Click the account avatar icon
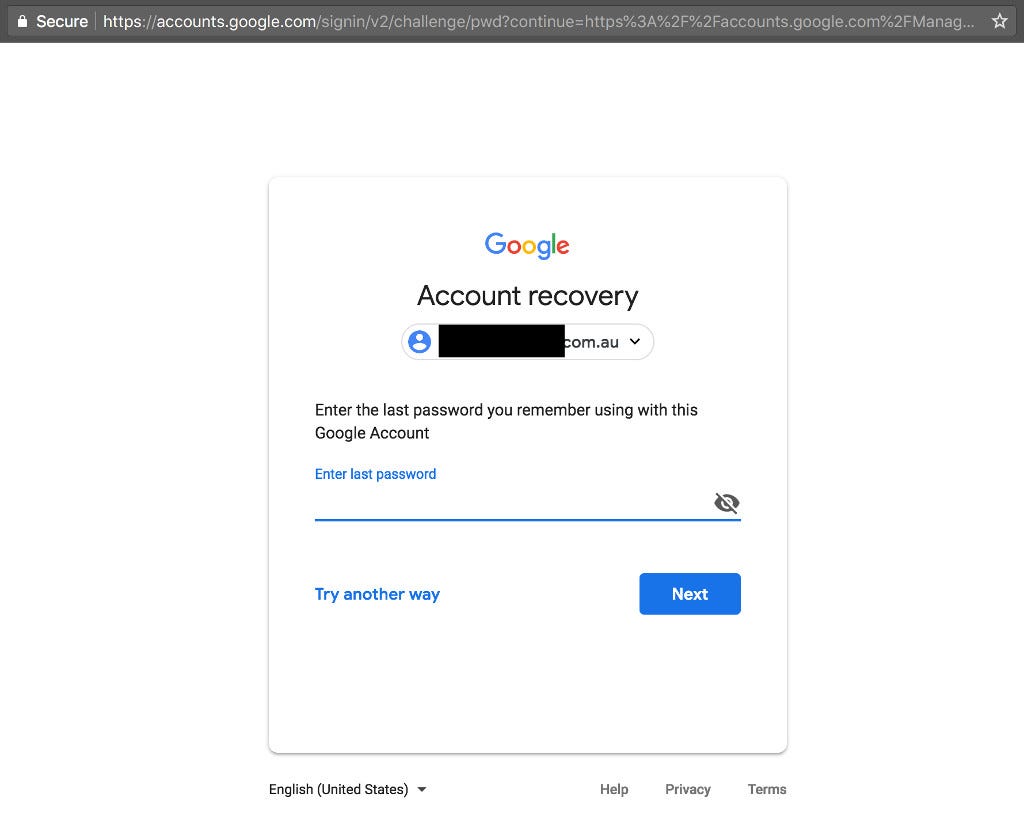 click(419, 342)
